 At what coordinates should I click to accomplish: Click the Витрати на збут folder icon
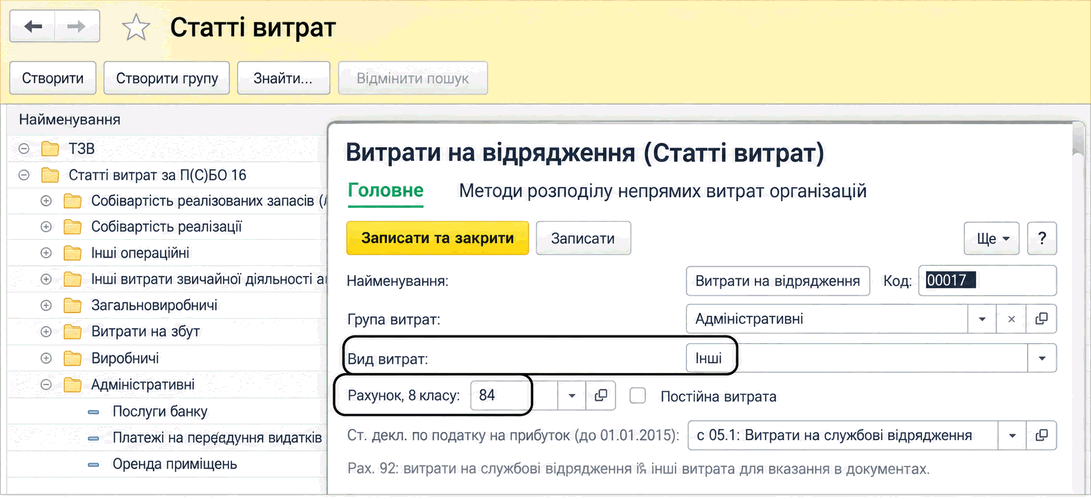(x=72, y=331)
